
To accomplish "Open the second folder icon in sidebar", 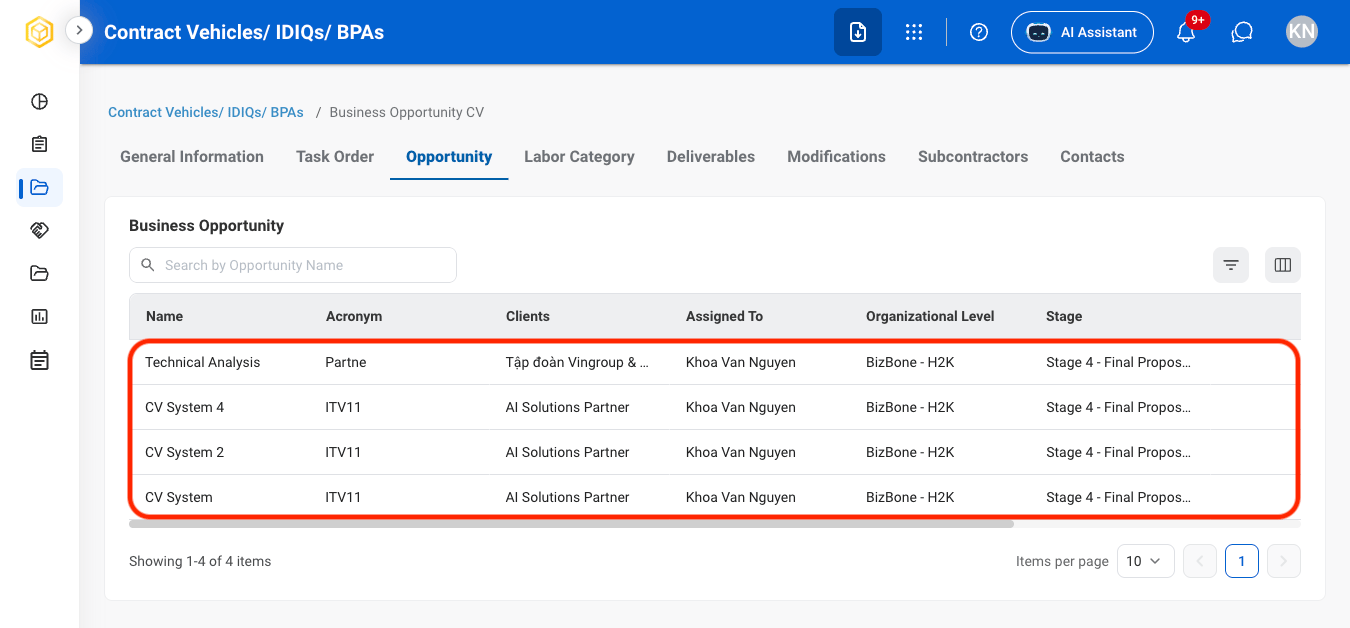I will [39, 273].
